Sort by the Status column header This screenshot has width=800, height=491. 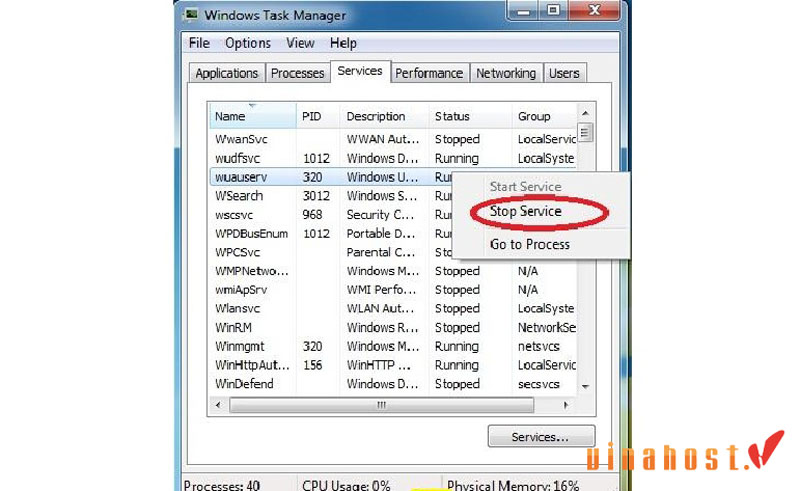click(x=470, y=116)
